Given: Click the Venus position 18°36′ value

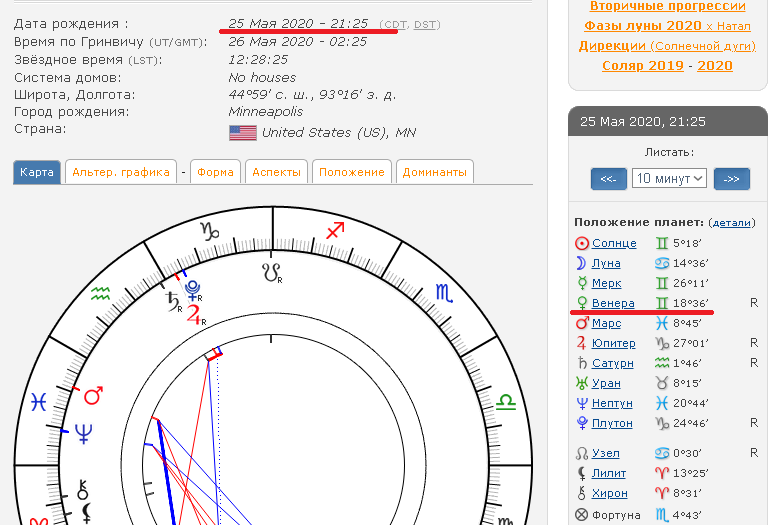Looking at the screenshot, I should (x=691, y=303).
